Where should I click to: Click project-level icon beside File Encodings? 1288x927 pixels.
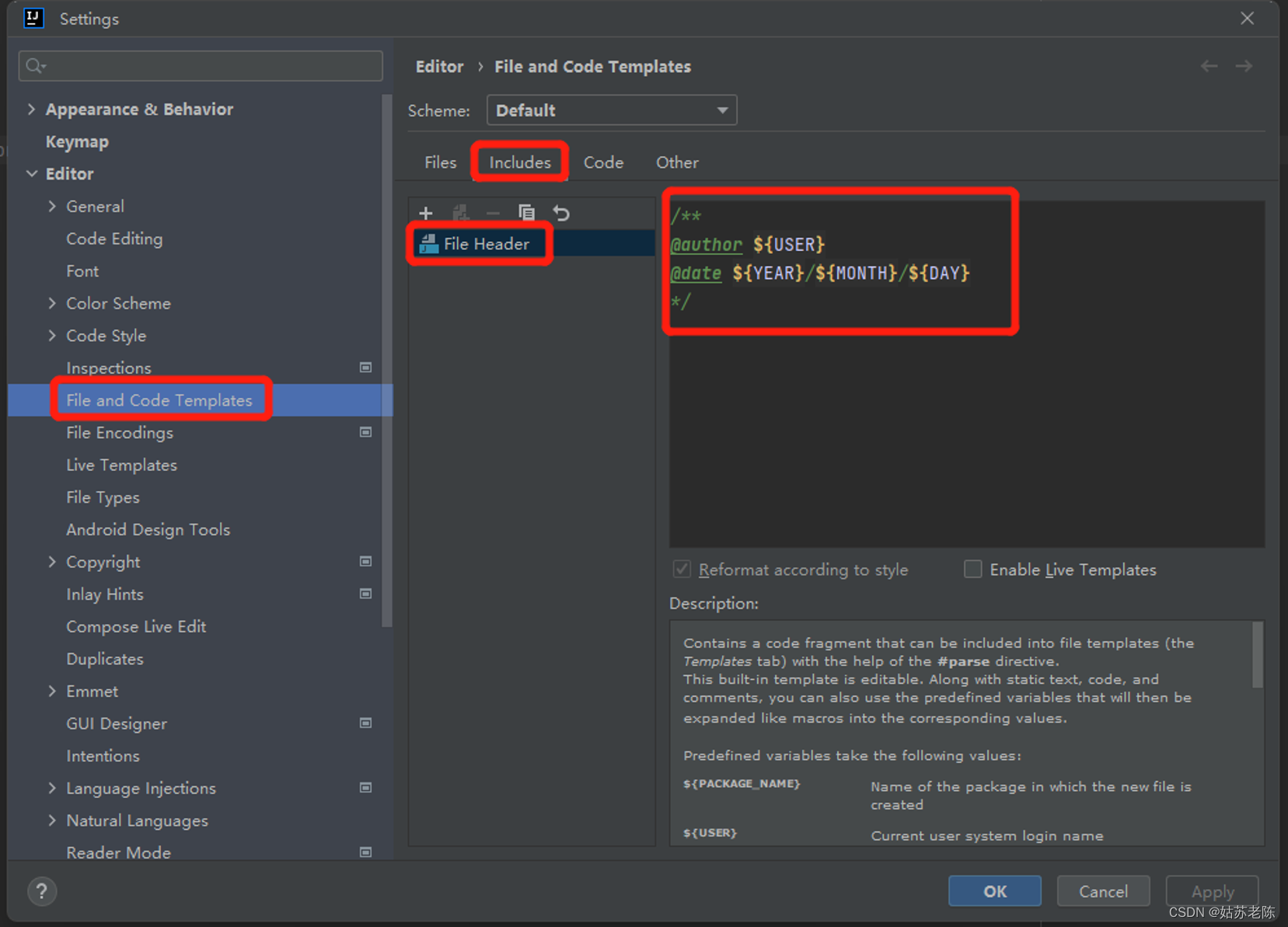coord(365,432)
